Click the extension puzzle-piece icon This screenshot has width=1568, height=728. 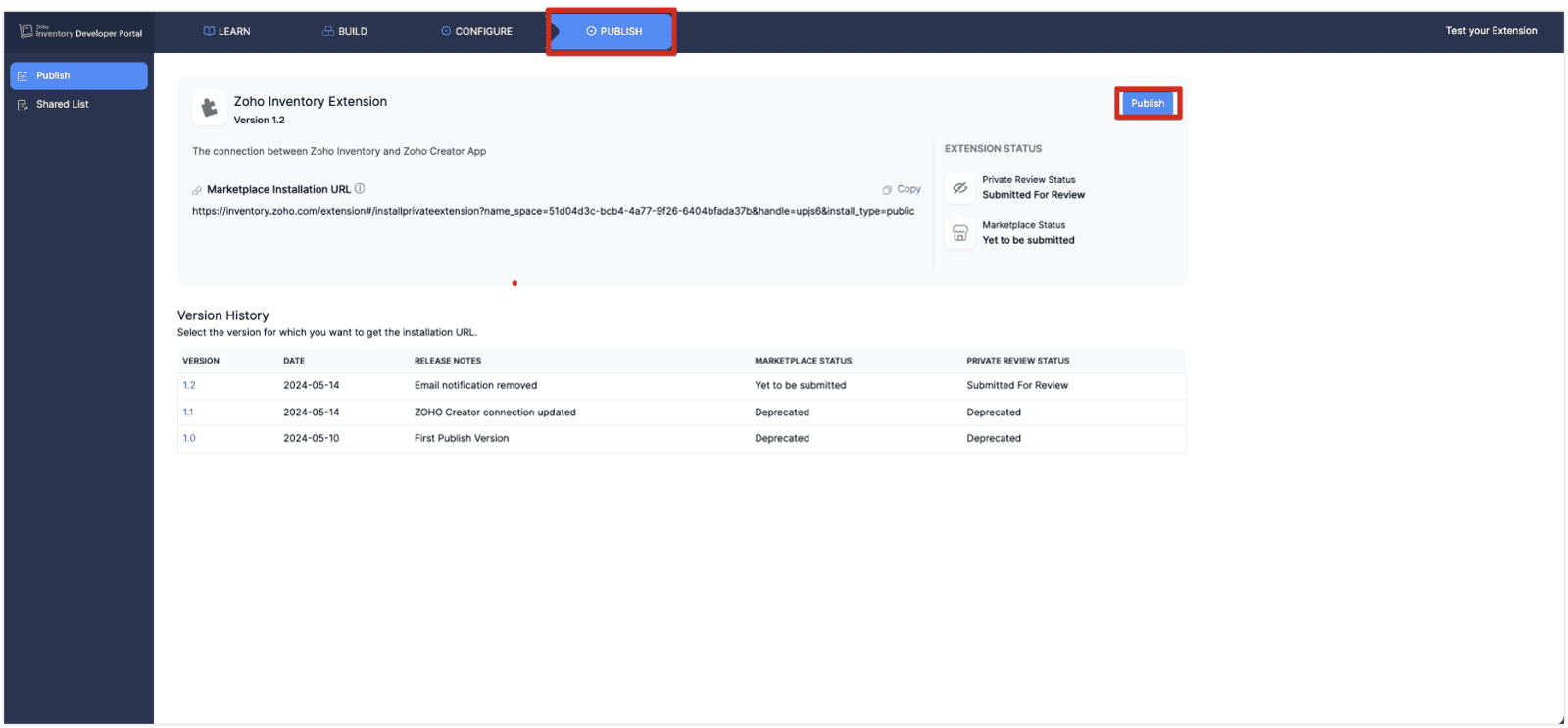[209, 109]
